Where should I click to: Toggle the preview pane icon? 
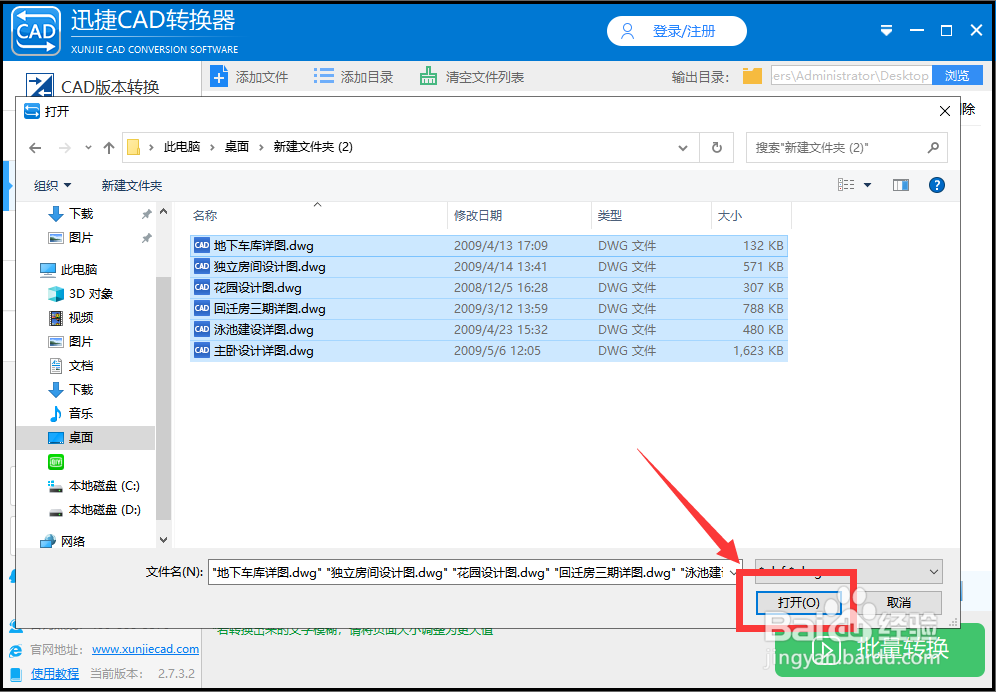click(901, 185)
